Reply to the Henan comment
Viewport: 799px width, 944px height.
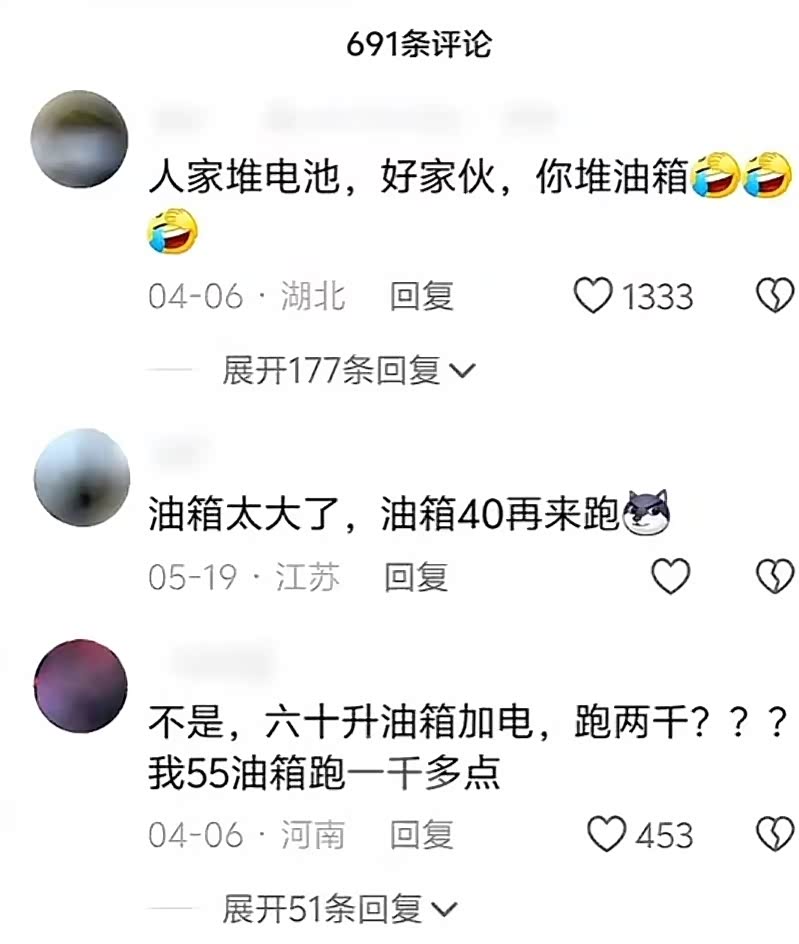pos(421,834)
